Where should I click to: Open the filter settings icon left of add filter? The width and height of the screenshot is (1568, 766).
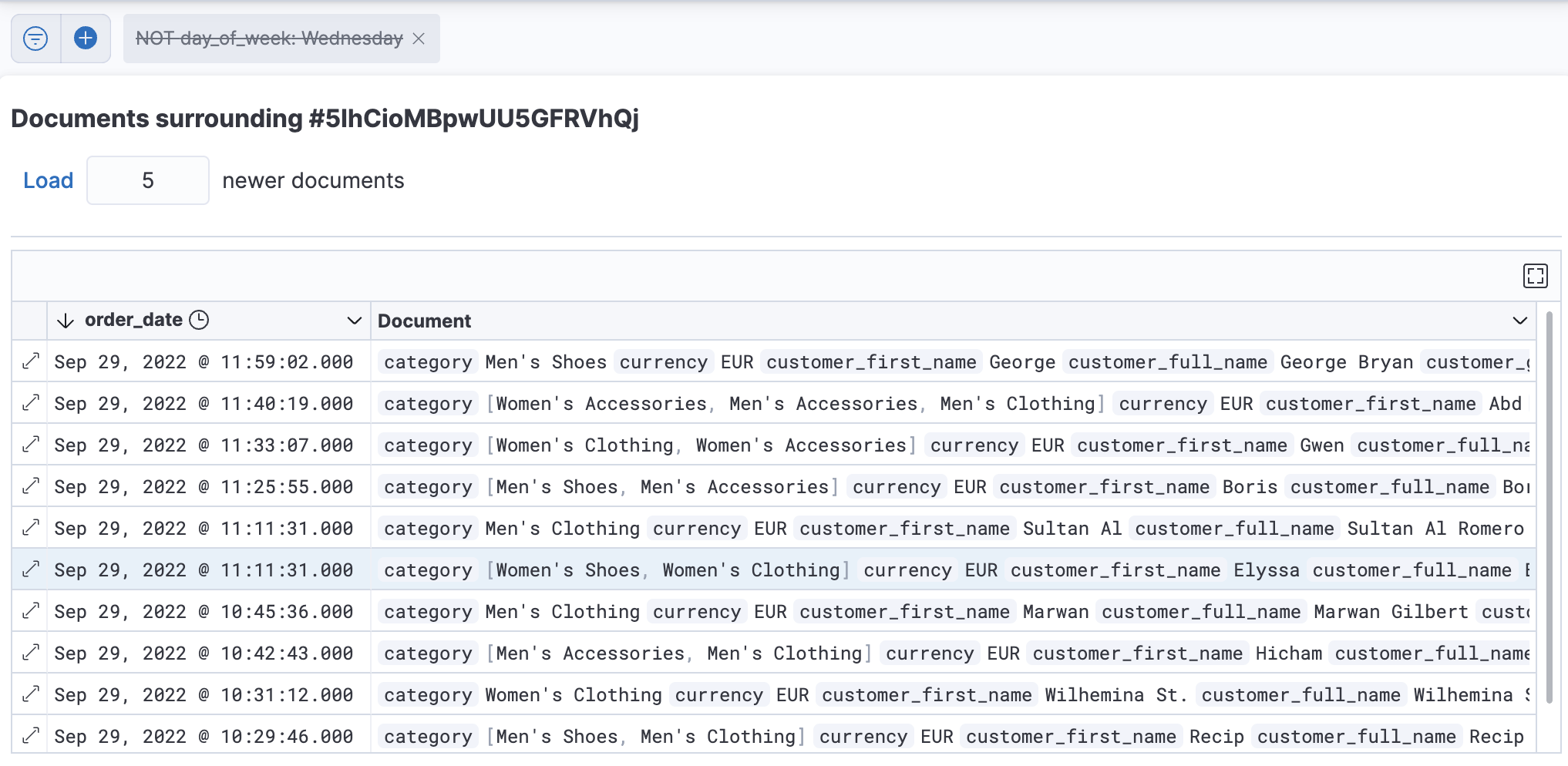[x=34, y=38]
